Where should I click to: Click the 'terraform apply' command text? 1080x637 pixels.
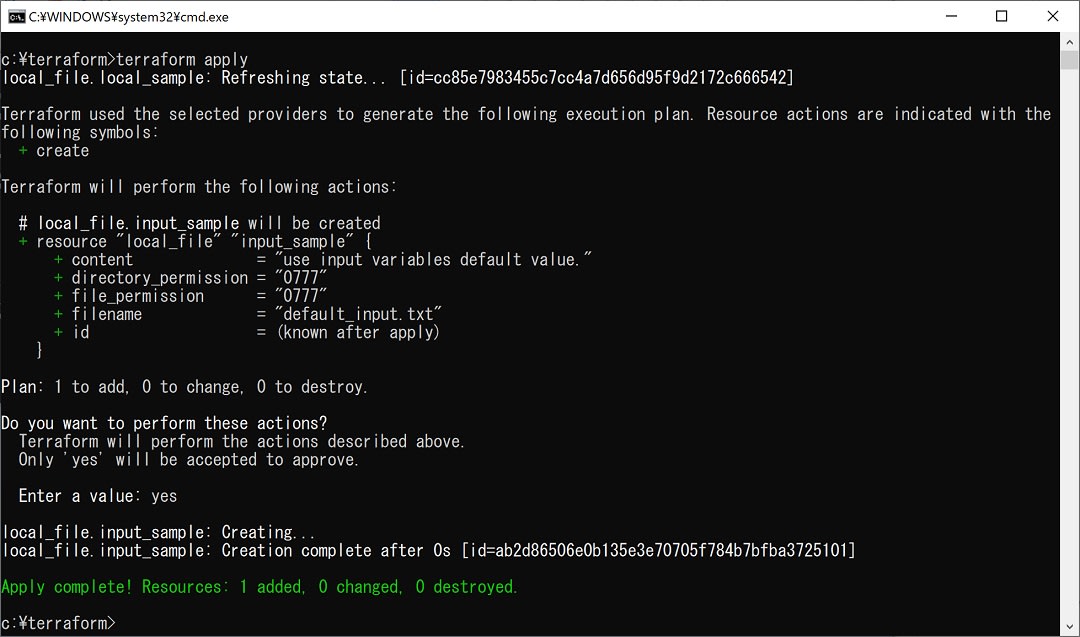[182, 59]
